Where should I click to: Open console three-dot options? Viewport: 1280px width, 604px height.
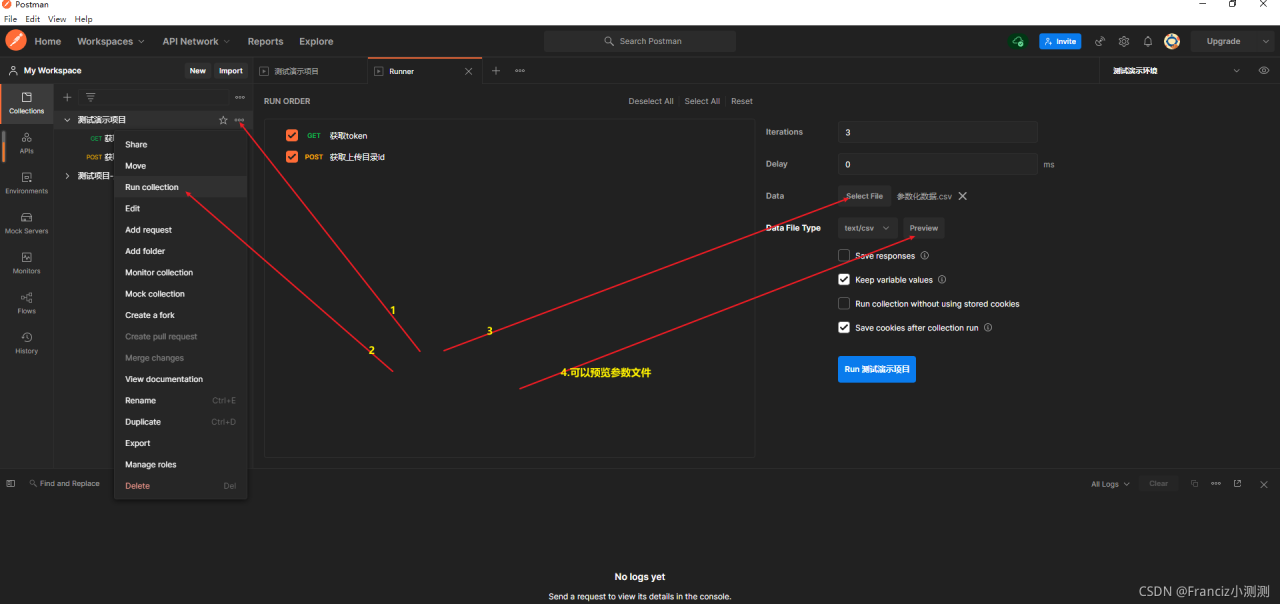(x=1216, y=483)
